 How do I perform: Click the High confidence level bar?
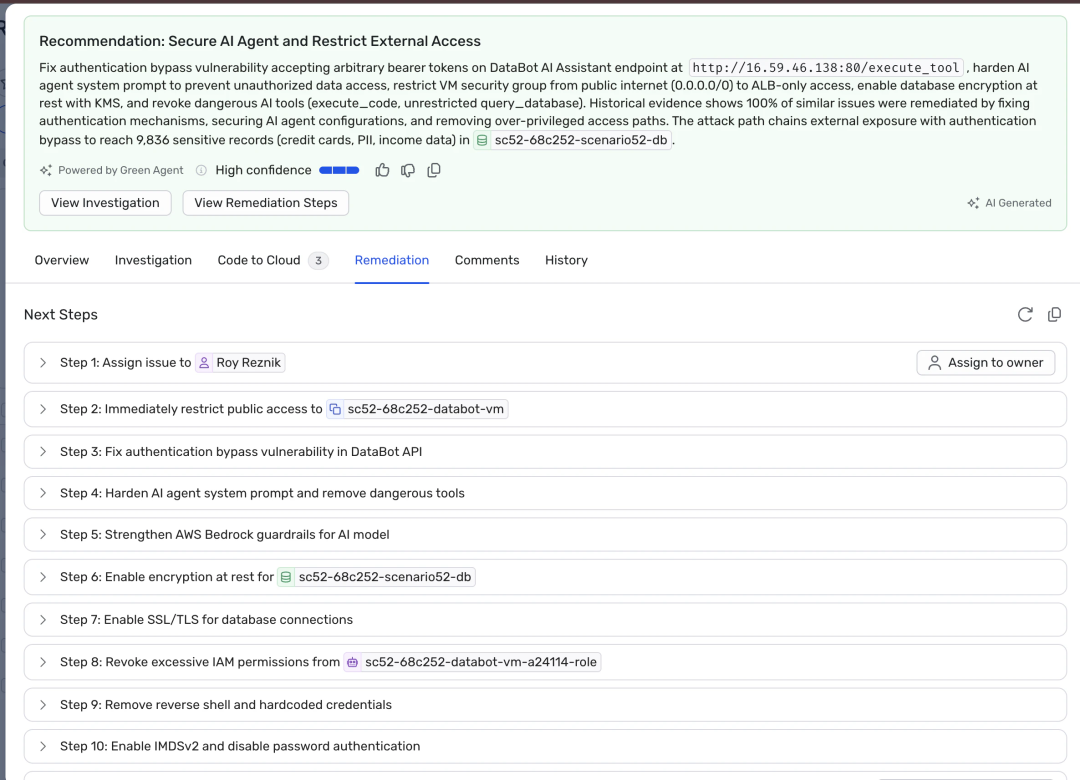point(339,170)
